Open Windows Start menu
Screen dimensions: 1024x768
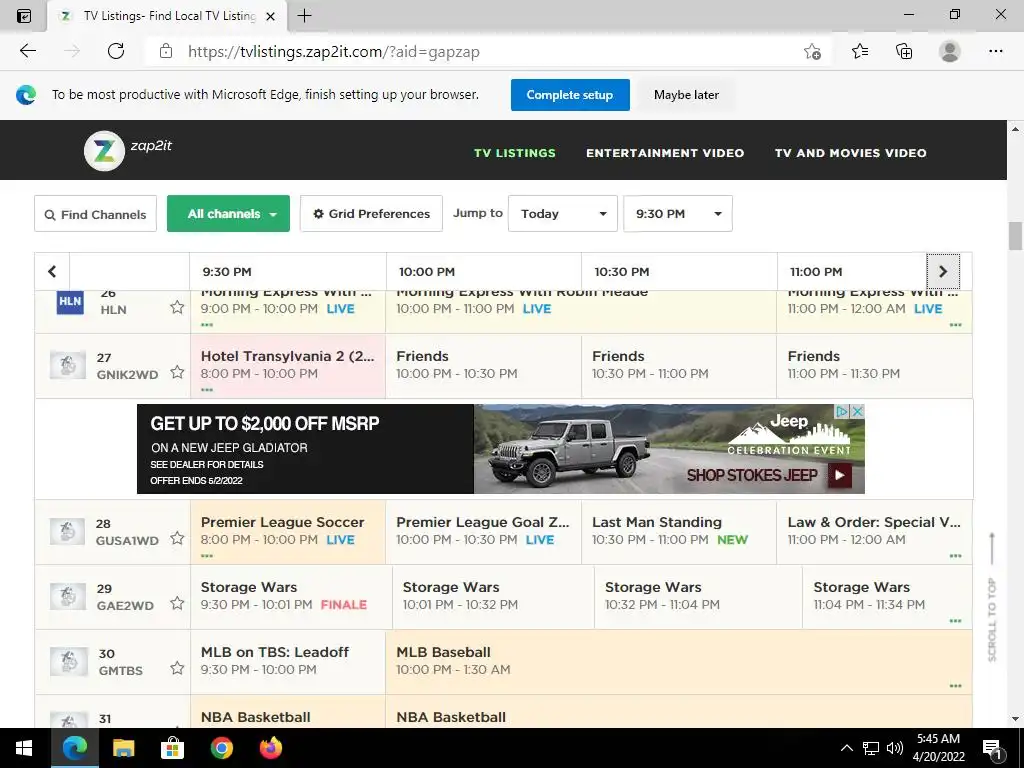pyautogui.click(x=24, y=748)
